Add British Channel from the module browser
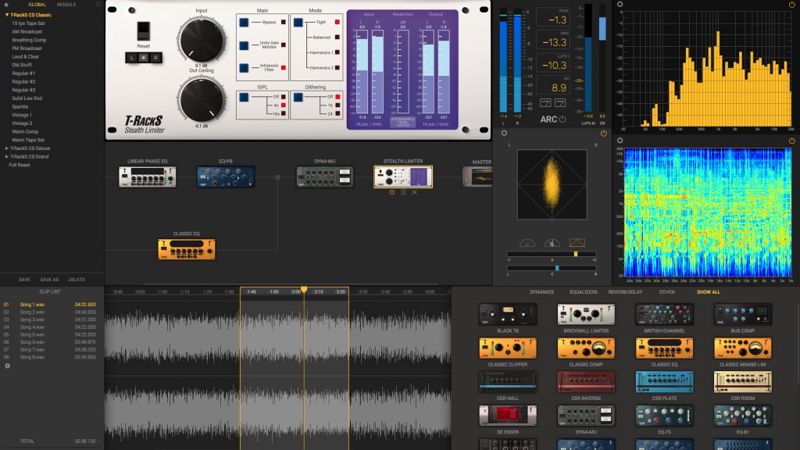The image size is (800, 450). click(x=664, y=314)
